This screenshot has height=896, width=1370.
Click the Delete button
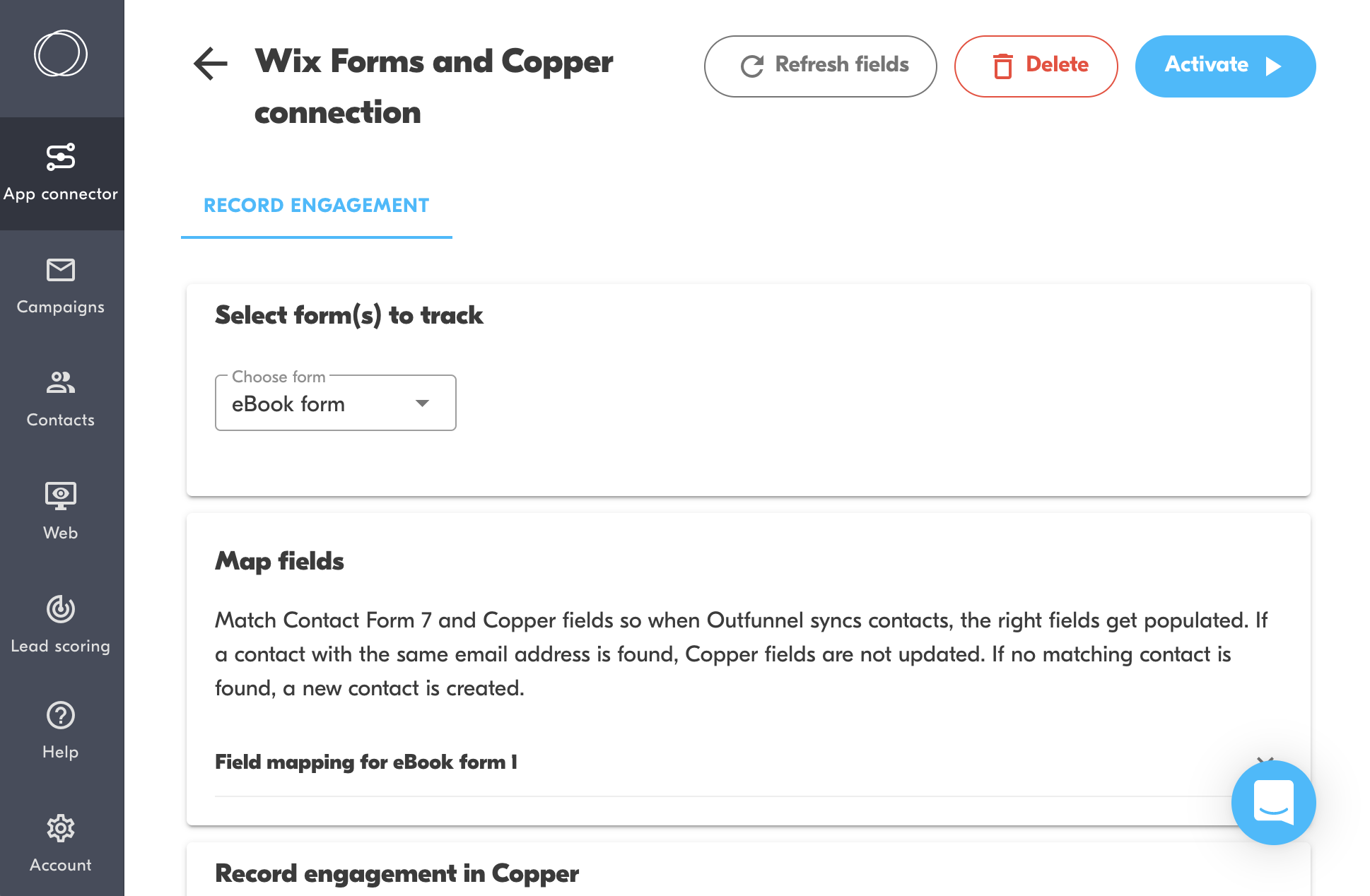point(1036,66)
